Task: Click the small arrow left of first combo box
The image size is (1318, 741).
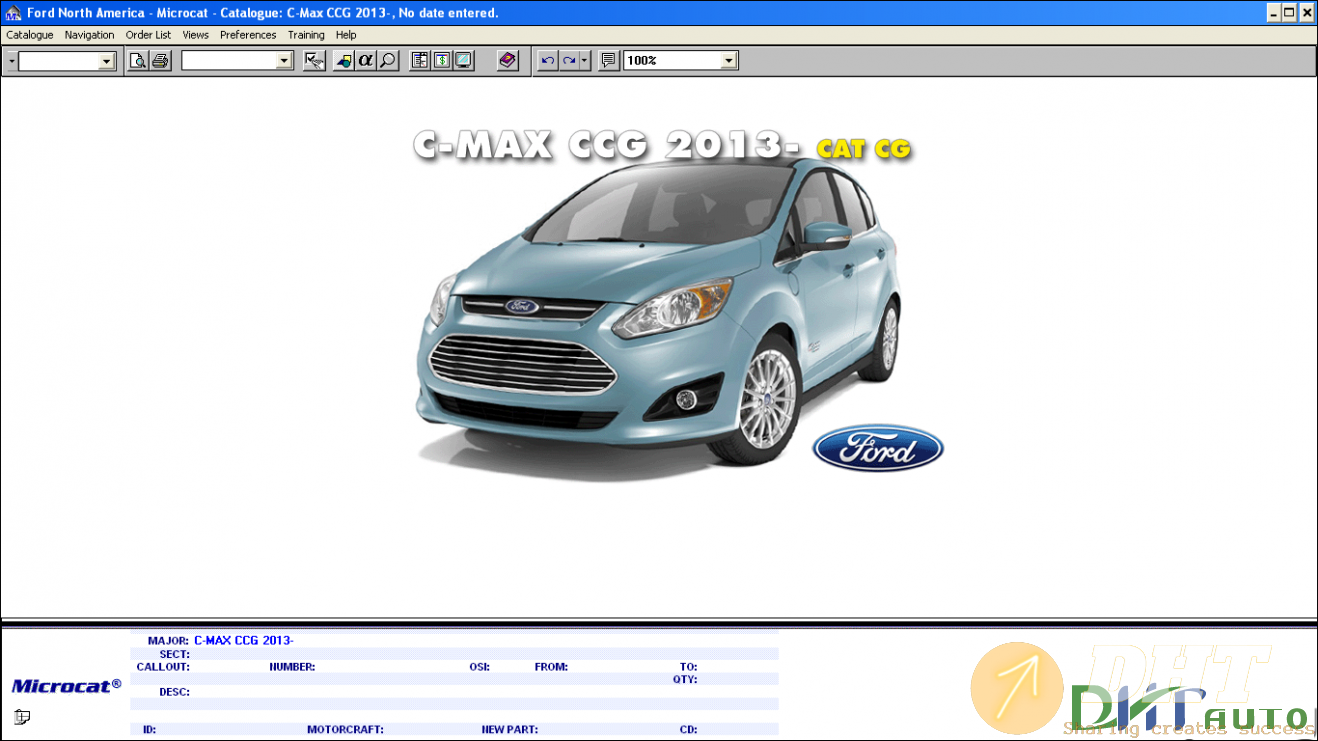Action: pyautogui.click(x=11, y=61)
